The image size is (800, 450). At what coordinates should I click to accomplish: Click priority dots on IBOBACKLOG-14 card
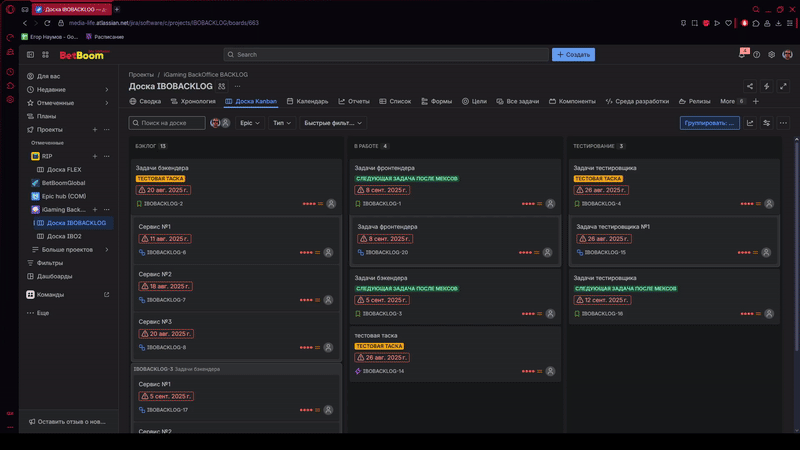(528, 371)
